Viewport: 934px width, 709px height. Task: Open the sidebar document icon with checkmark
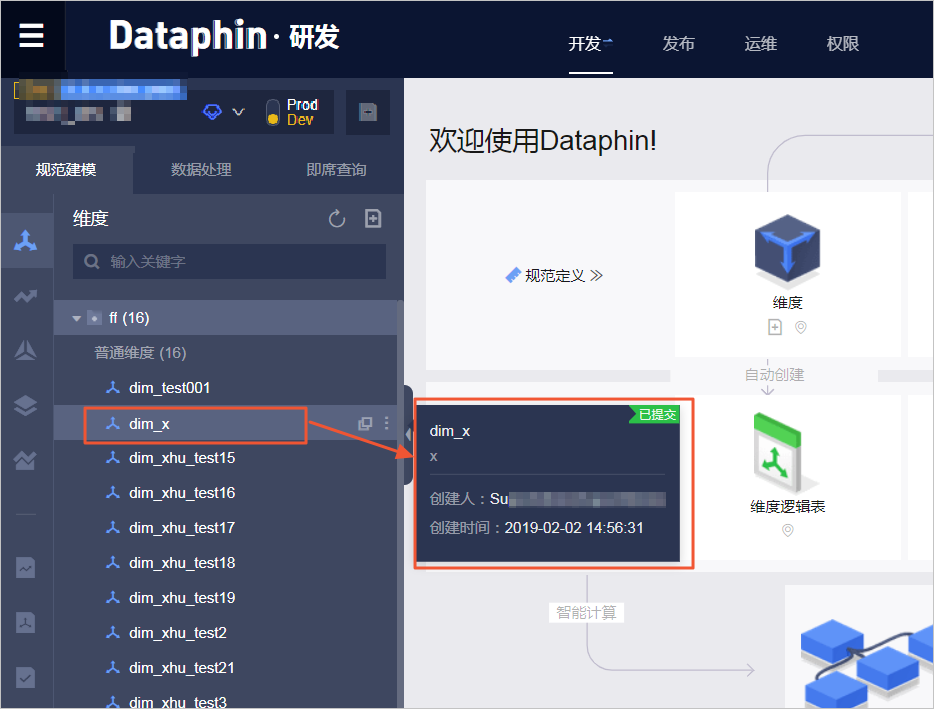(x=26, y=677)
